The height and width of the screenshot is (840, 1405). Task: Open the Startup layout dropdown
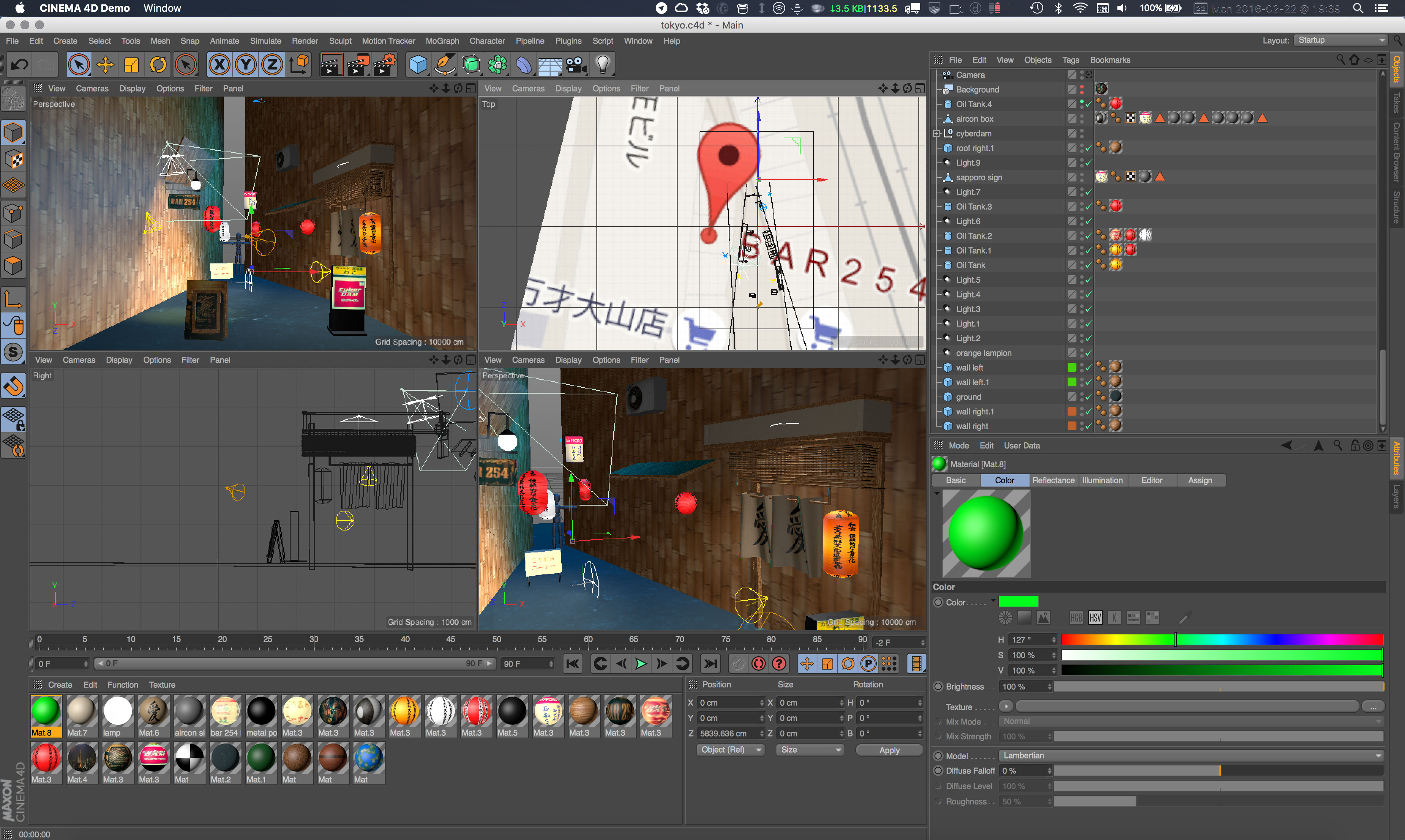point(1341,40)
